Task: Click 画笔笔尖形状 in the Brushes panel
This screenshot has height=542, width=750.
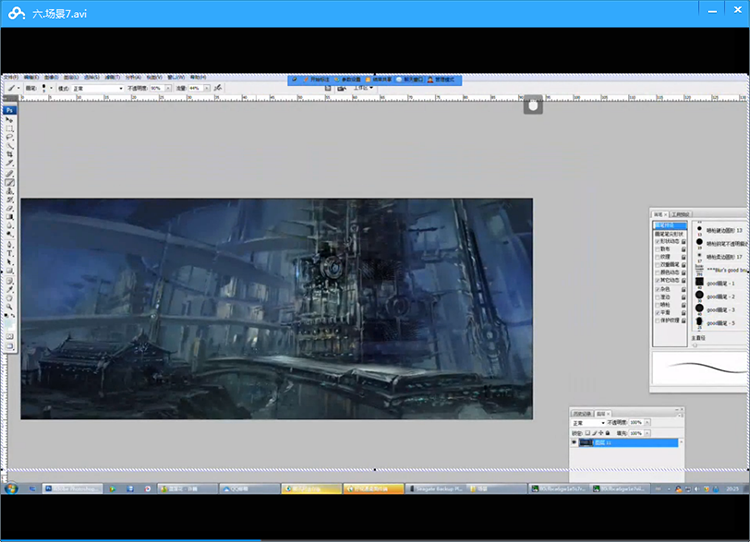Action: 670,234
